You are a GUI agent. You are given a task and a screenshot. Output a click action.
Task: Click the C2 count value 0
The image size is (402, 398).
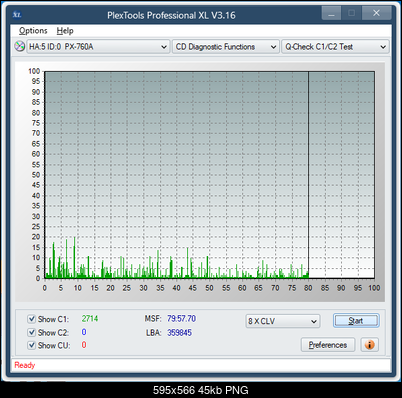[84, 332]
